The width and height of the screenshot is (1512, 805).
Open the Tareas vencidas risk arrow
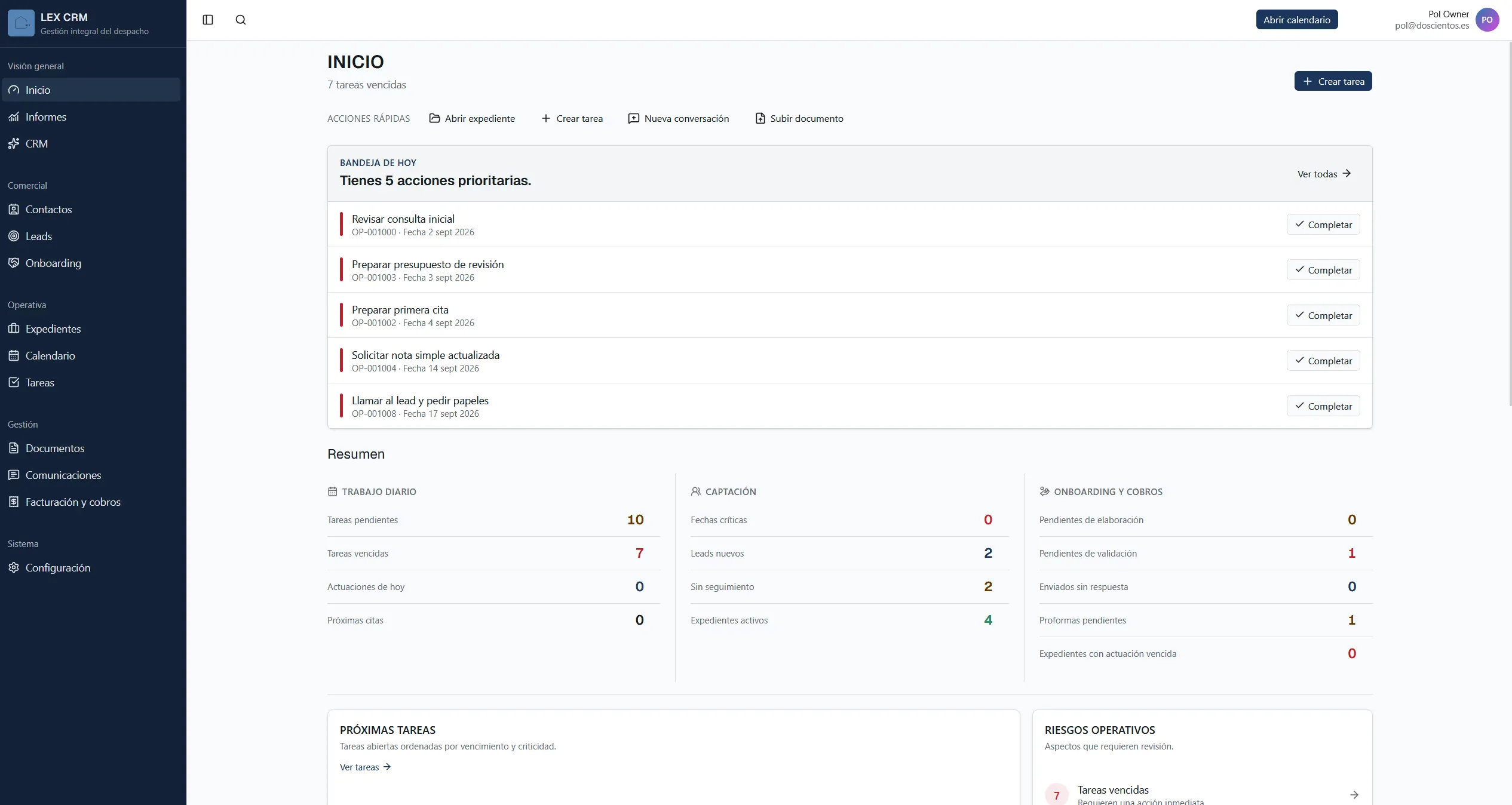pos(1354,795)
